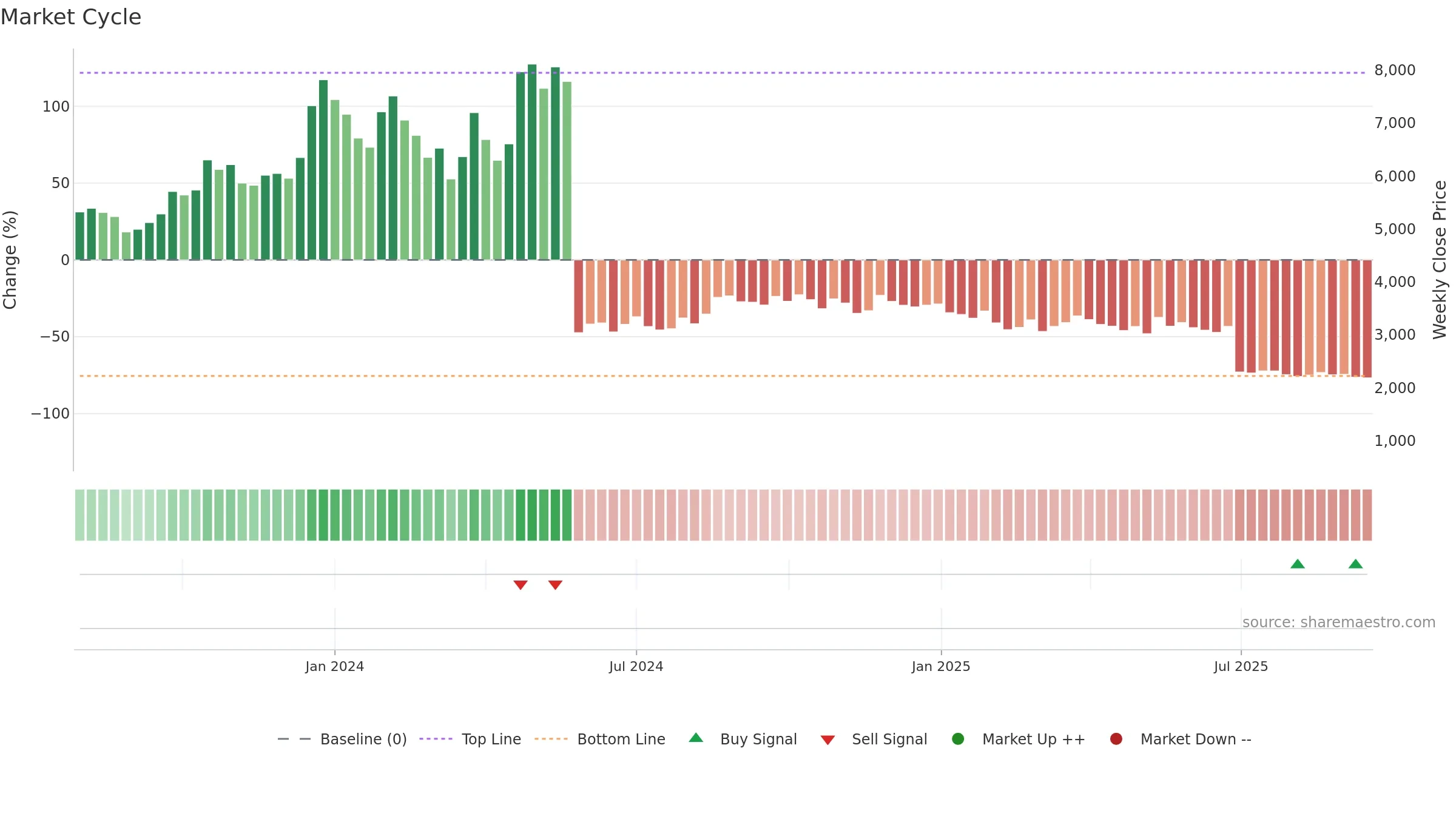Click the −100 change axis label

50,414
